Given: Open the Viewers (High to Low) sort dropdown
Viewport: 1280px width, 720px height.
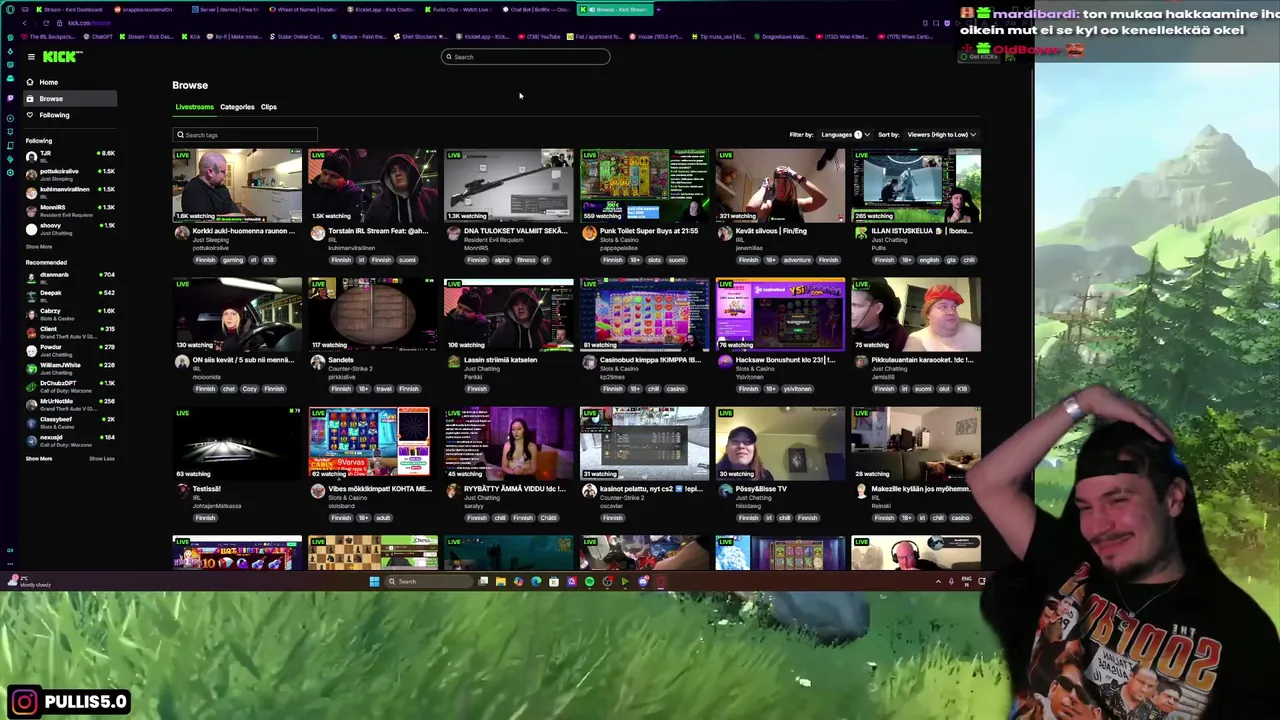Looking at the screenshot, I should pos(941,134).
